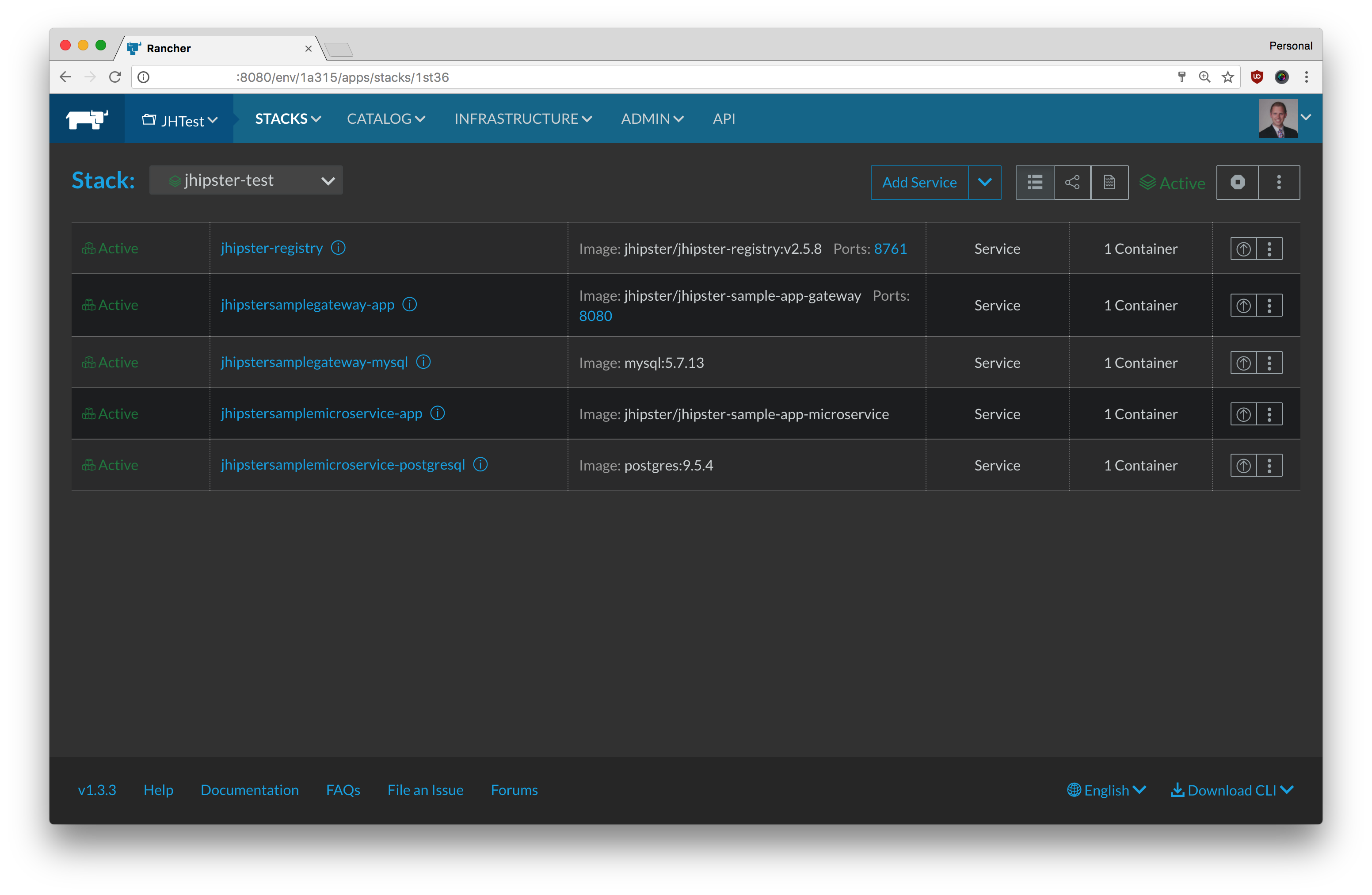Go back in browser history
This screenshot has height=895, width=1372.
tap(65, 77)
